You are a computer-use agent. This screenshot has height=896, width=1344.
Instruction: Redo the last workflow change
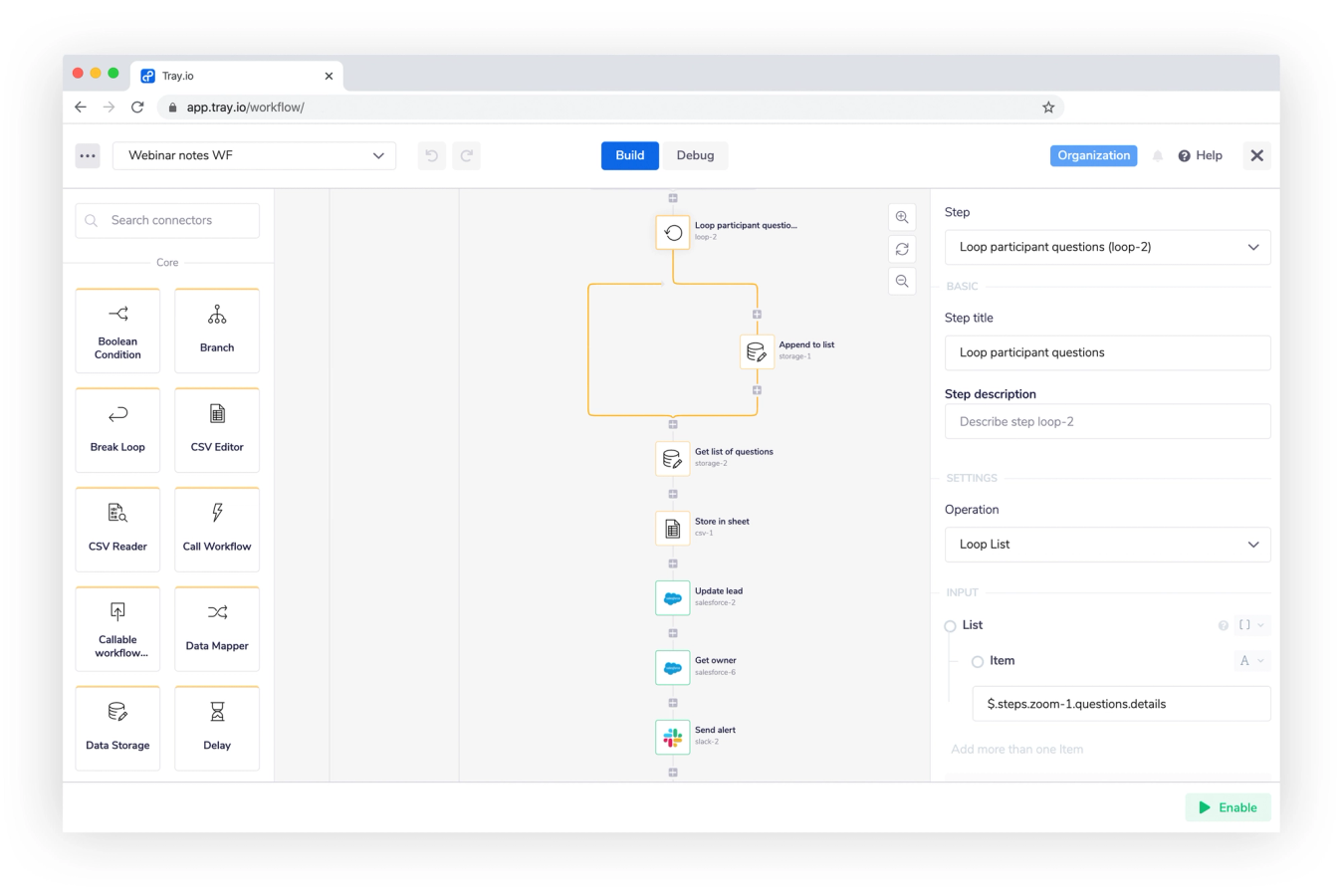click(x=467, y=155)
